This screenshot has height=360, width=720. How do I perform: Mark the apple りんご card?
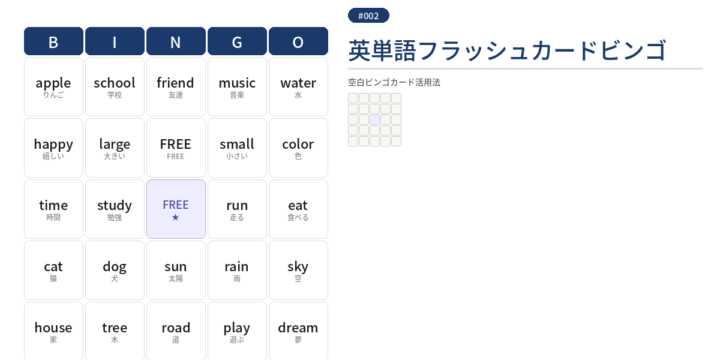[54, 87]
